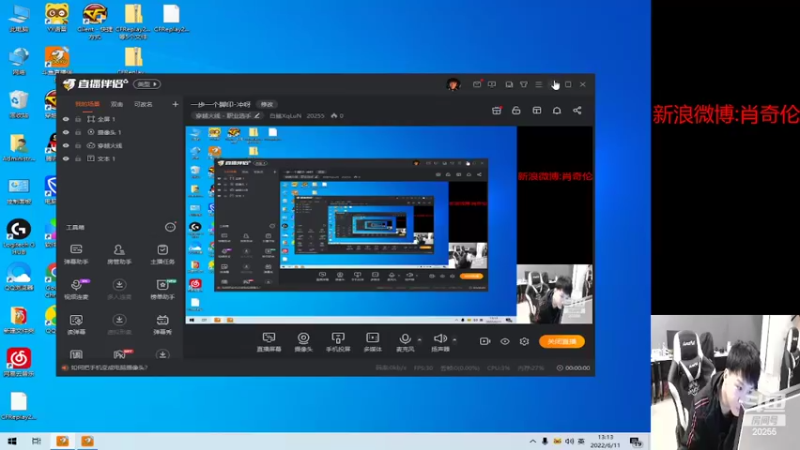Open the chat feedback icon in the title bar
The image size is (800, 450).
coord(492,84)
